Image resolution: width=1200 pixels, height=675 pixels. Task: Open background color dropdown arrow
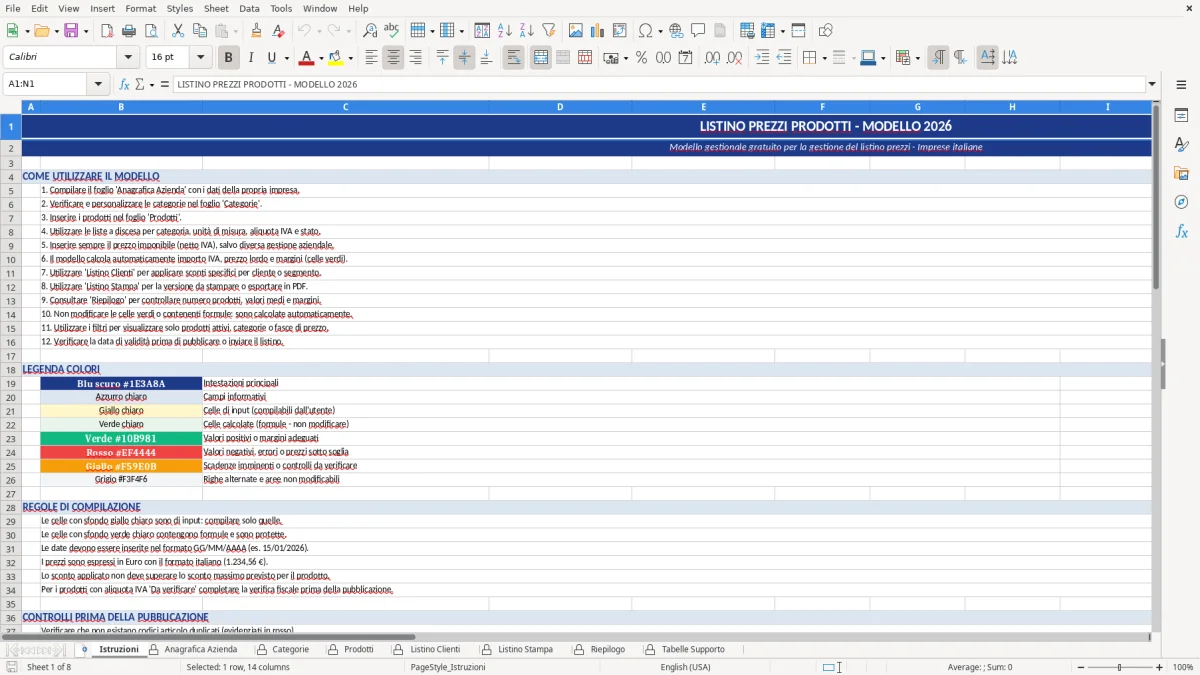point(350,58)
